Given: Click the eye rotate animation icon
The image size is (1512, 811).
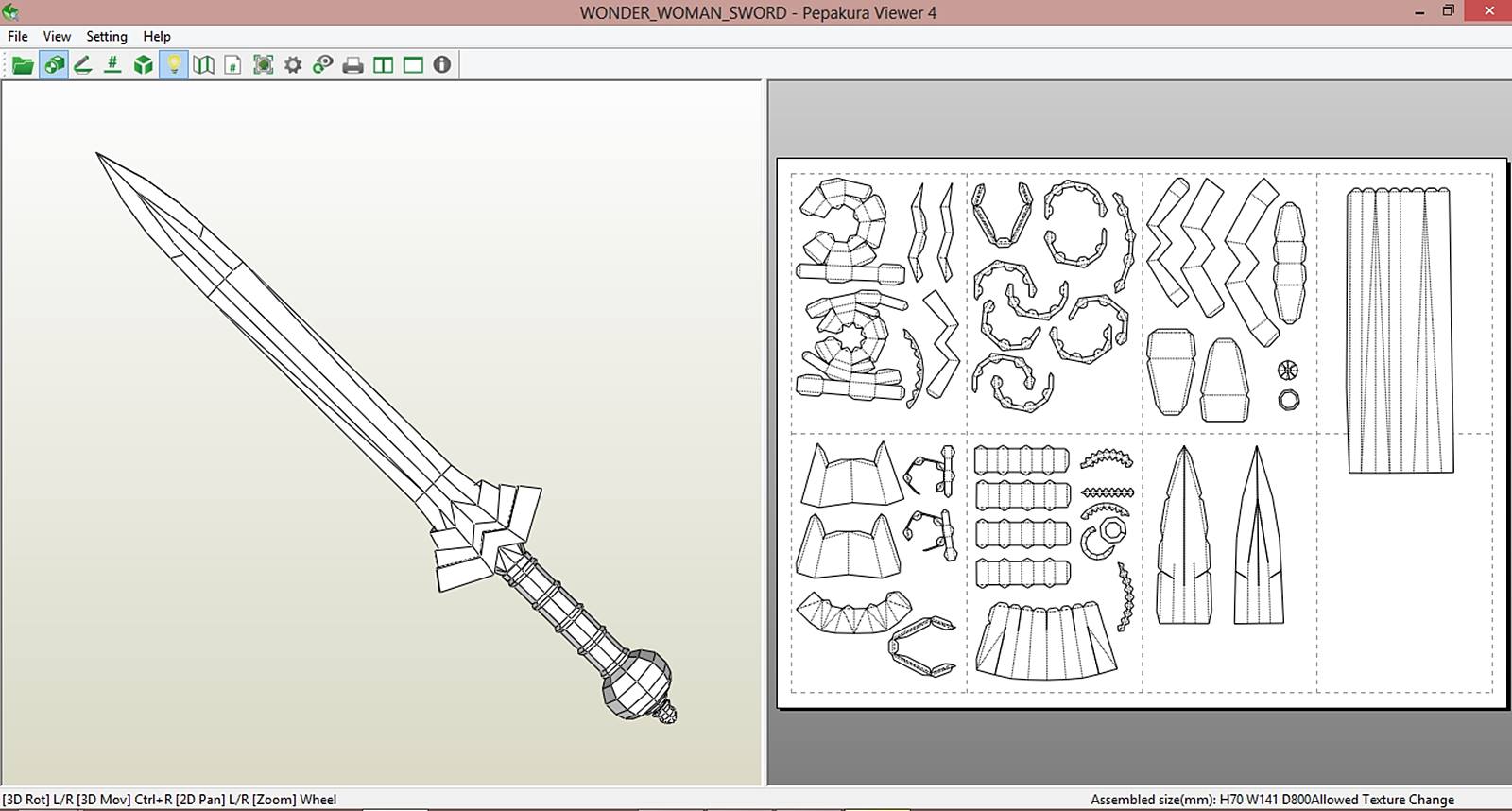Looking at the screenshot, I should pyautogui.click(x=323, y=65).
